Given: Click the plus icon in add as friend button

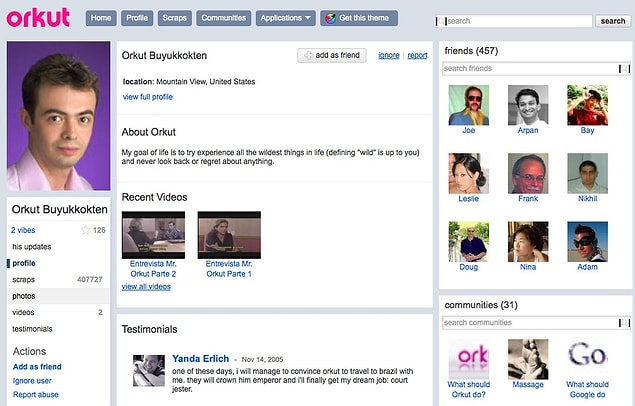Looking at the screenshot, I should click(309, 55).
